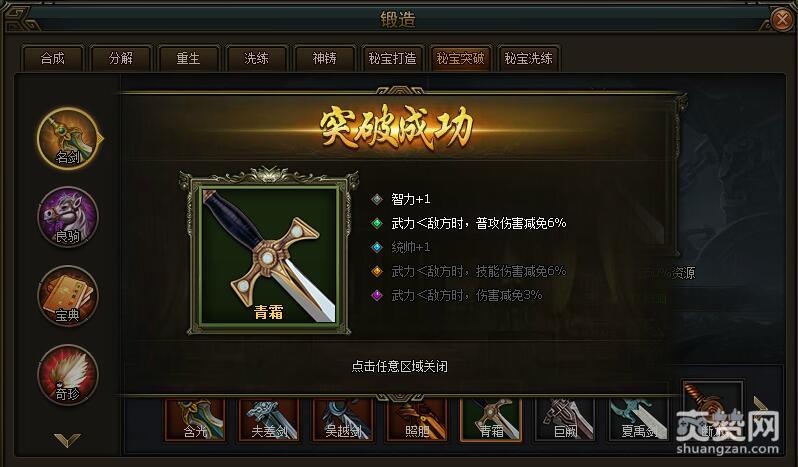Select the 巨阙 sword icon
Screen dimensions: 798x467
565,420
